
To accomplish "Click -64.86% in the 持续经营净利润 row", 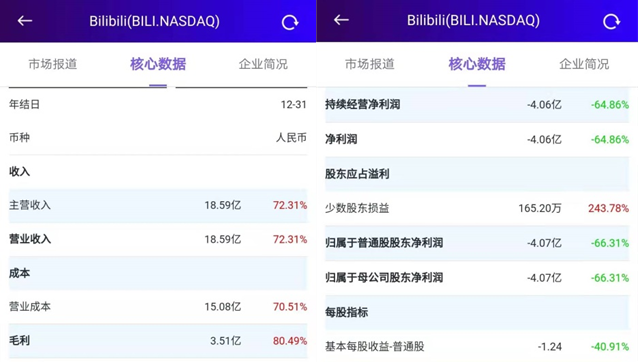I will coord(610,105).
